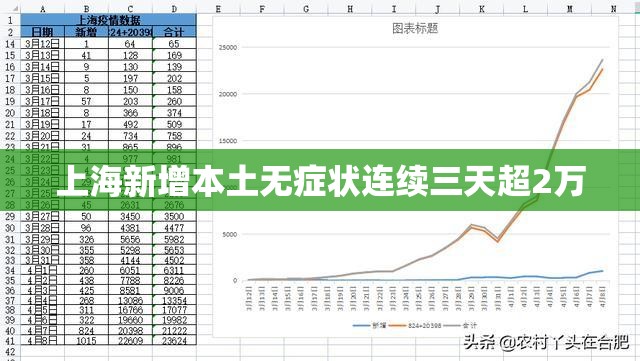640x361 pixels.
Task: Select the date cell 3月27日
Action: 42,216
